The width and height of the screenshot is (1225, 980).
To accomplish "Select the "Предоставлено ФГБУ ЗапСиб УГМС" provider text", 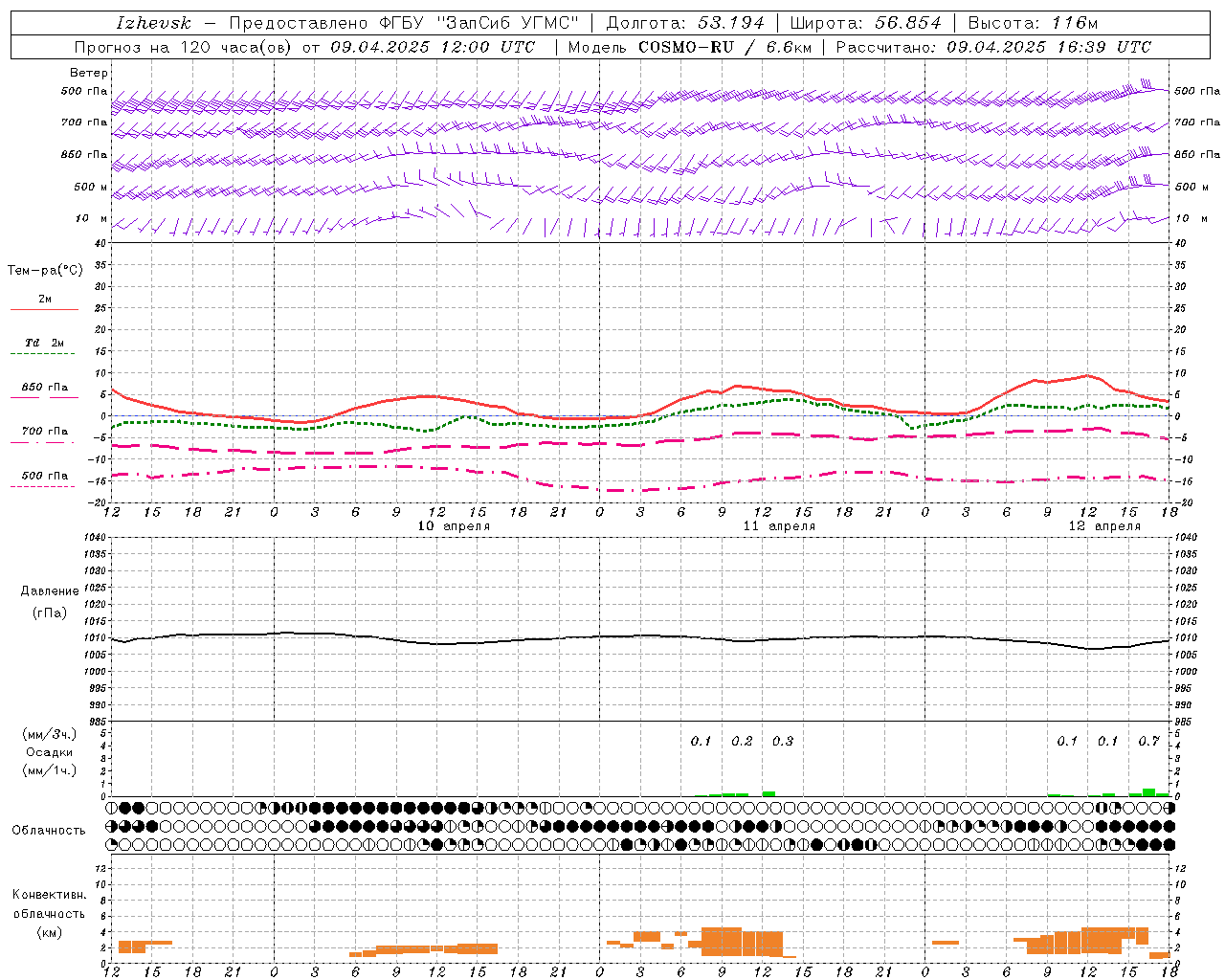I will pos(404,23).
